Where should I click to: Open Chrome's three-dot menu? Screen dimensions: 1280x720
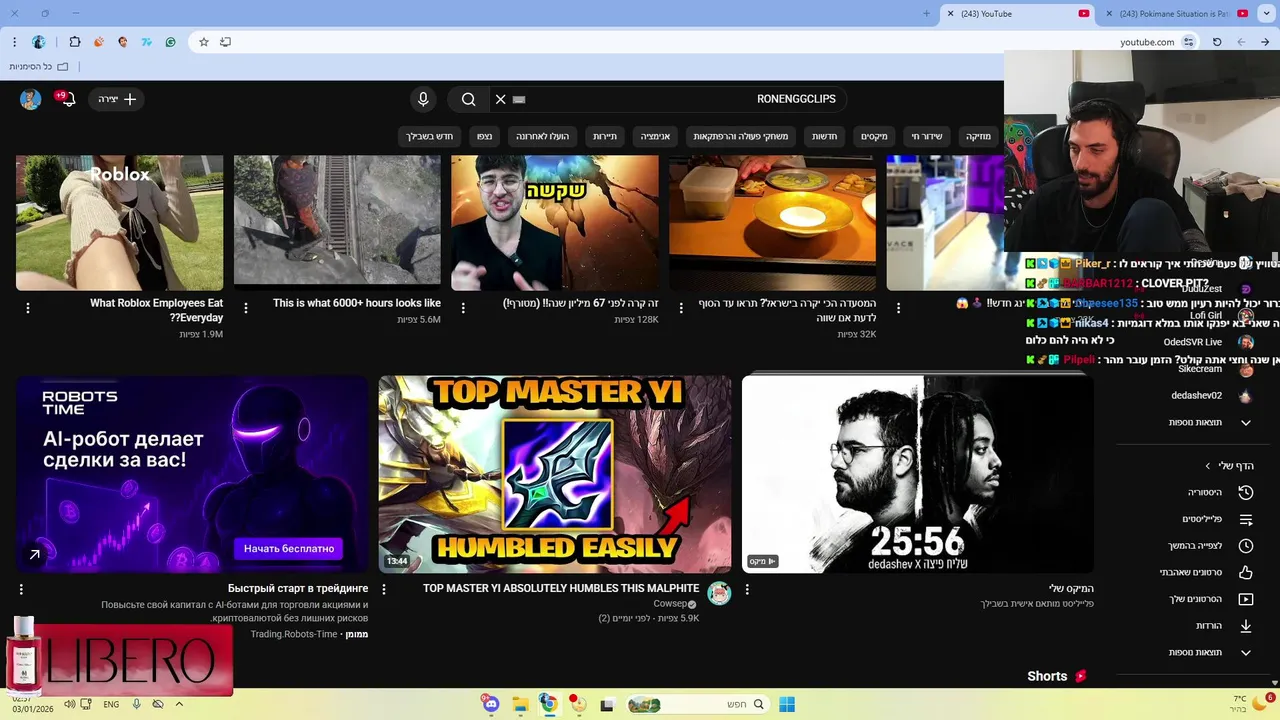tap(14, 42)
